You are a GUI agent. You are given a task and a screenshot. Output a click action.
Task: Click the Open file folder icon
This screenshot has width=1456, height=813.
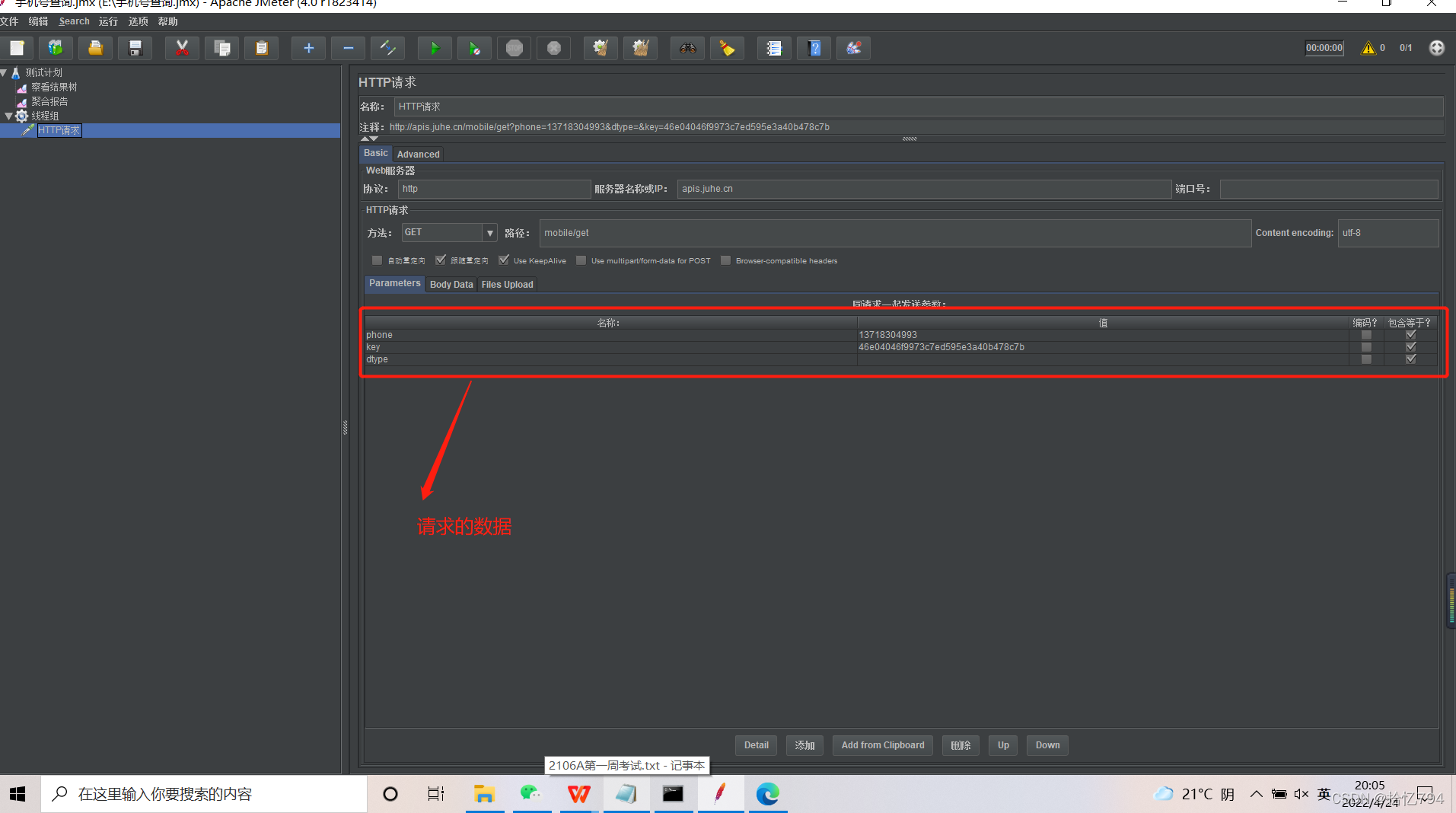pyautogui.click(x=95, y=48)
